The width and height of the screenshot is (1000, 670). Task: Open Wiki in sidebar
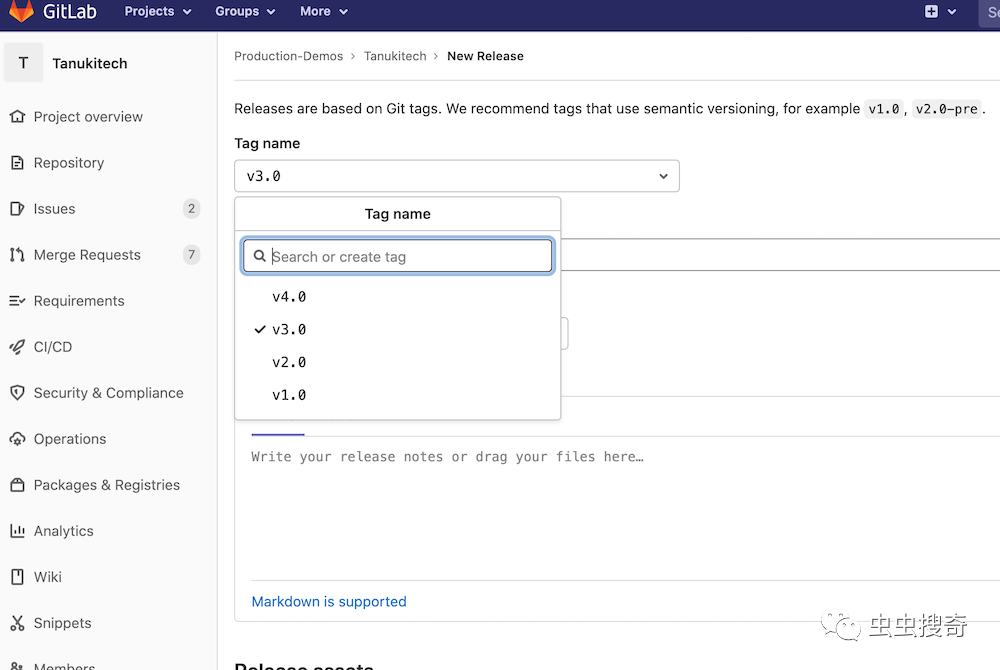[x=48, y=577]
